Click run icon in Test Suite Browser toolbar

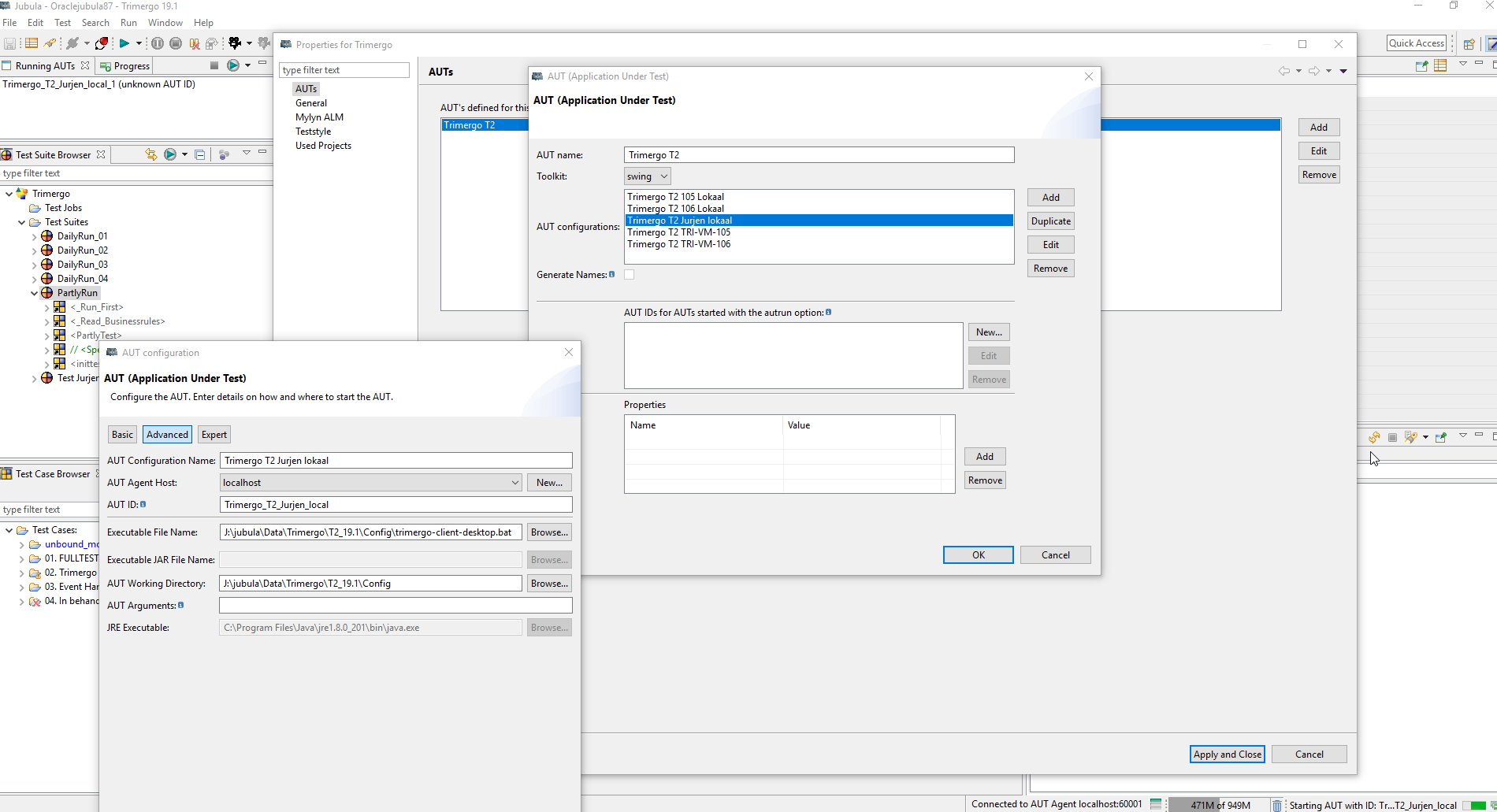pyautogui.click(x=170, y=154)
